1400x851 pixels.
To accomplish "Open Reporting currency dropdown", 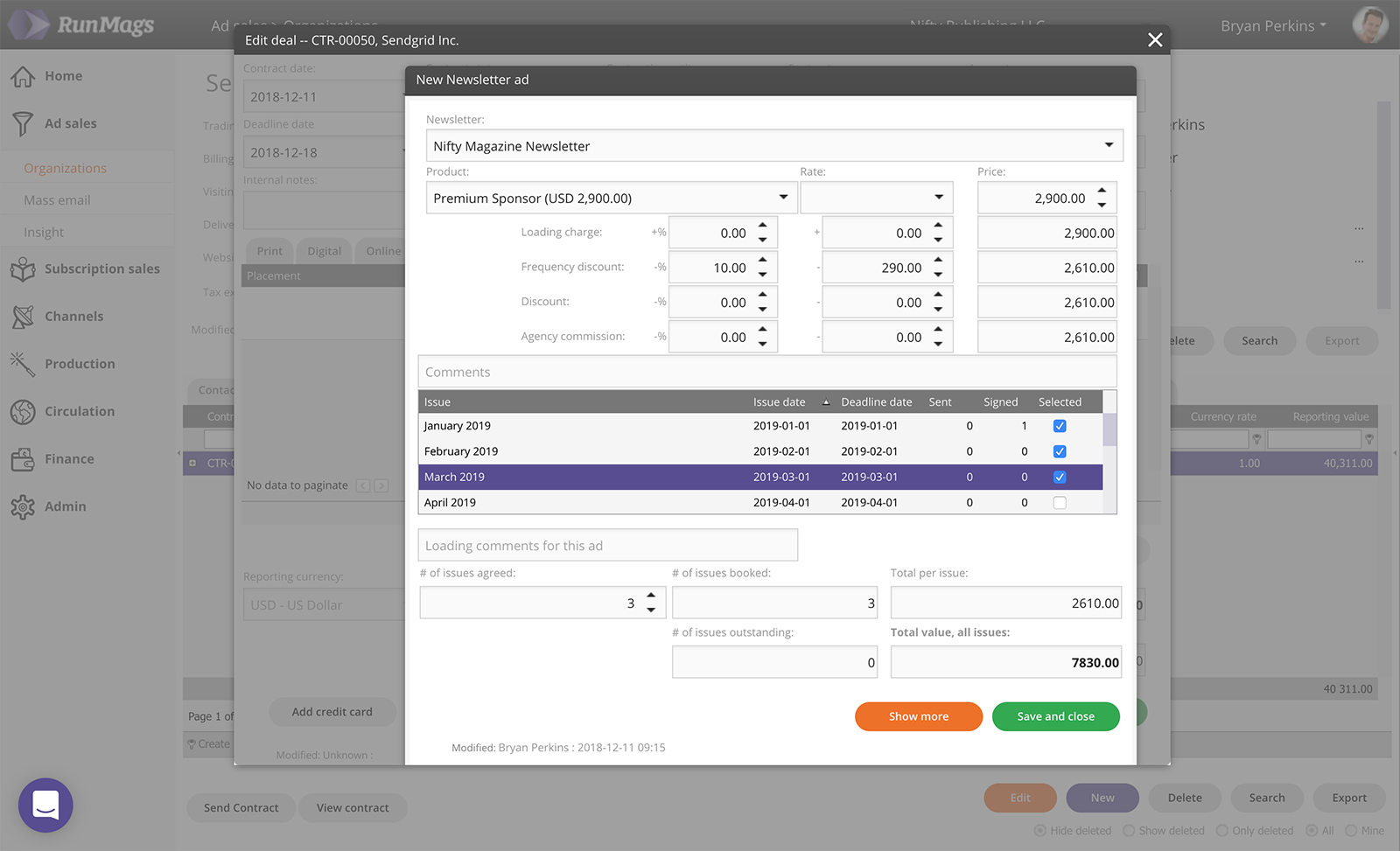I will [323, 604].
